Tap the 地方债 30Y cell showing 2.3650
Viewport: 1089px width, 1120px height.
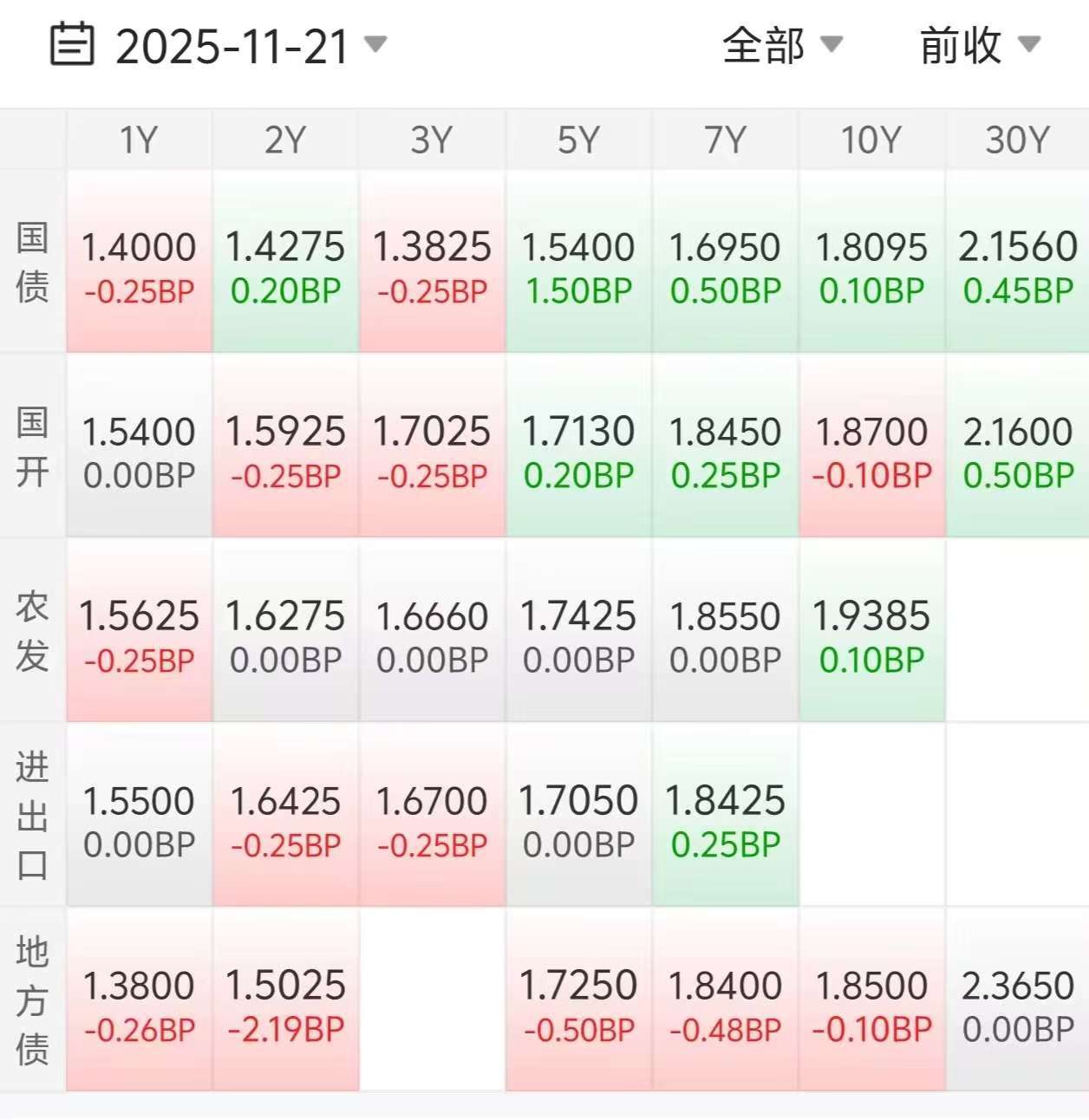coord(1017,1000)
